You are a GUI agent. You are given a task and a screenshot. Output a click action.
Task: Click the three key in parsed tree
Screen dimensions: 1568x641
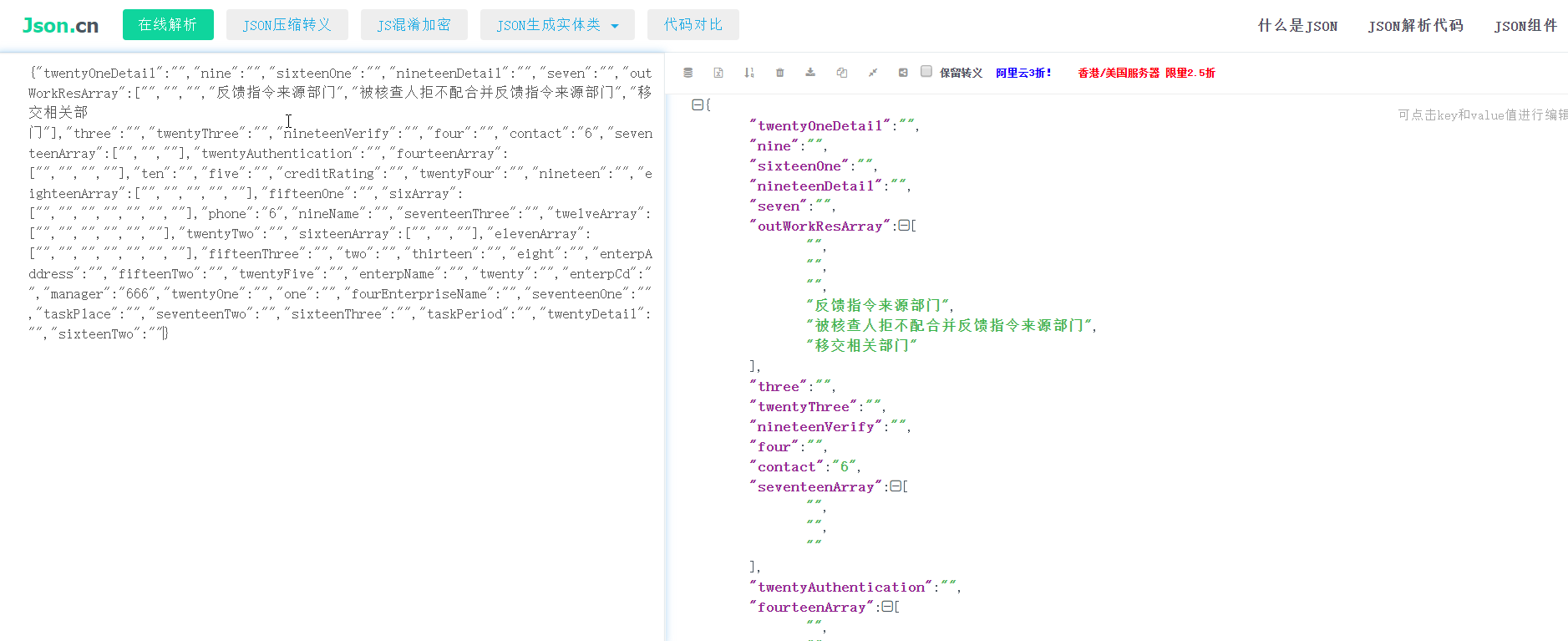[779, 386]
